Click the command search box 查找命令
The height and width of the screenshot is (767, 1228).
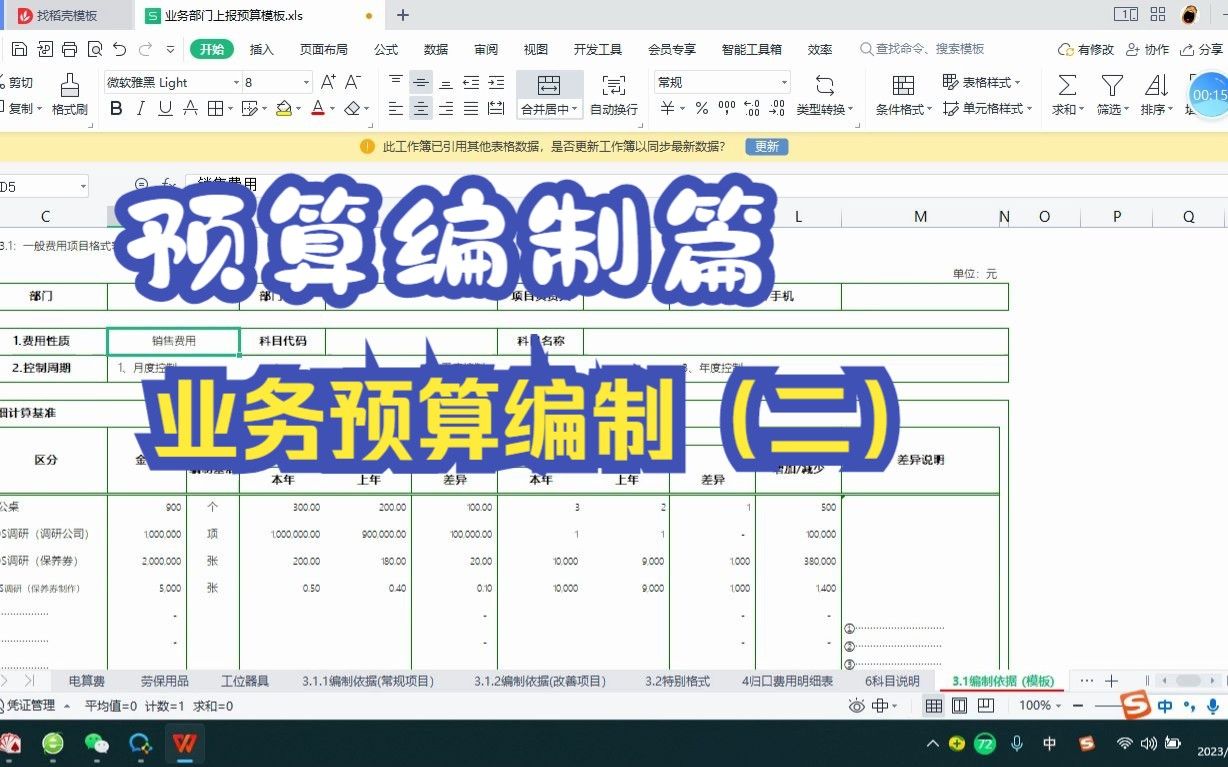click(x=922, y=49)
